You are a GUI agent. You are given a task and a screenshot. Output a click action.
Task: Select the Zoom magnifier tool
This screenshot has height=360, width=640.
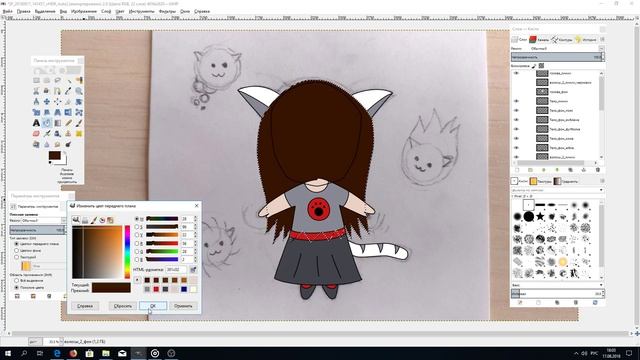(x=79, y=91)
